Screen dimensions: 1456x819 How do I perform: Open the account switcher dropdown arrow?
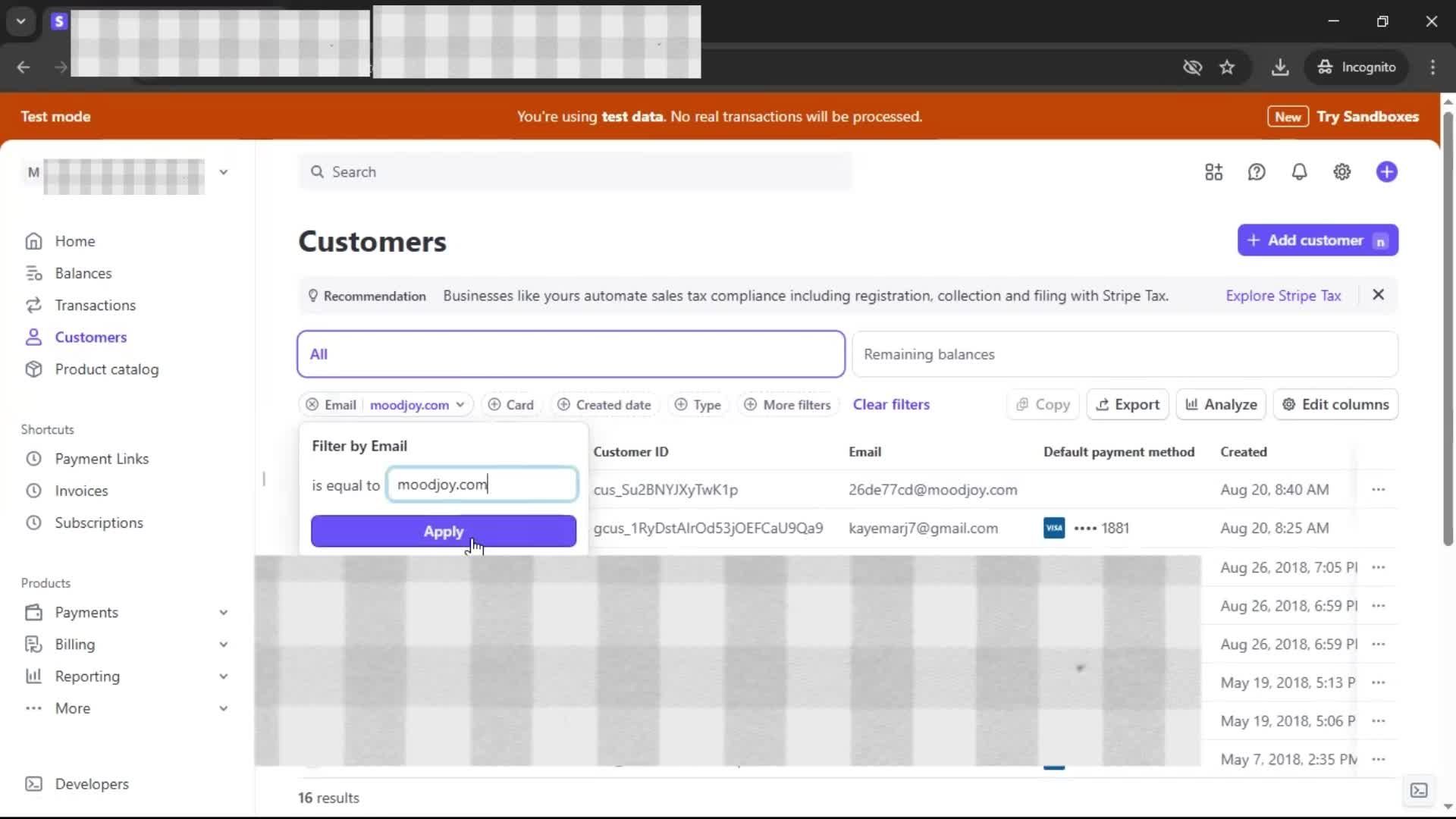click(223, 172)
